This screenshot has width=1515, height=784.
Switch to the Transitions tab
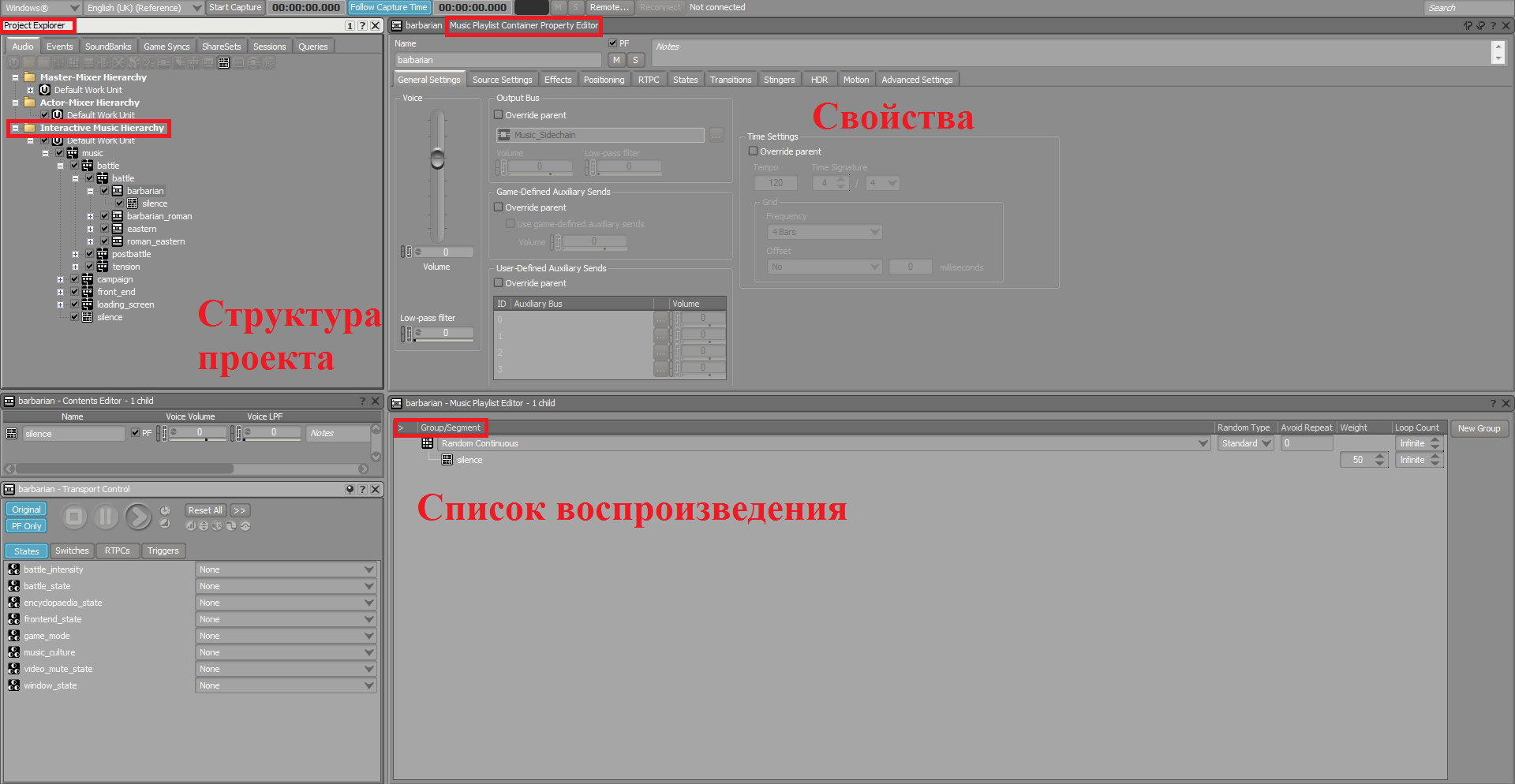tap(730, 80)
